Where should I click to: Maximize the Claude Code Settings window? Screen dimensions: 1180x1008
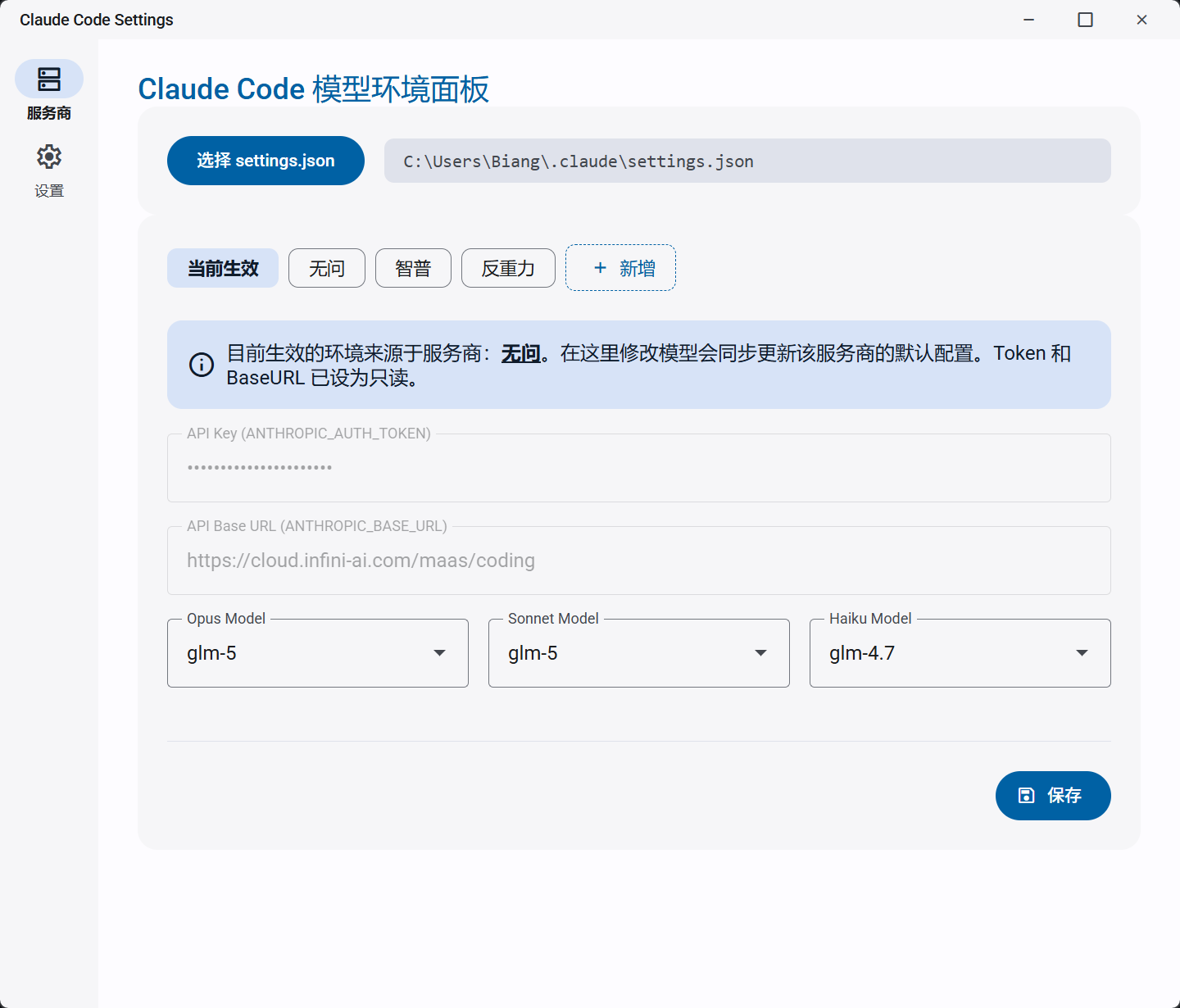coord(1085,20)
